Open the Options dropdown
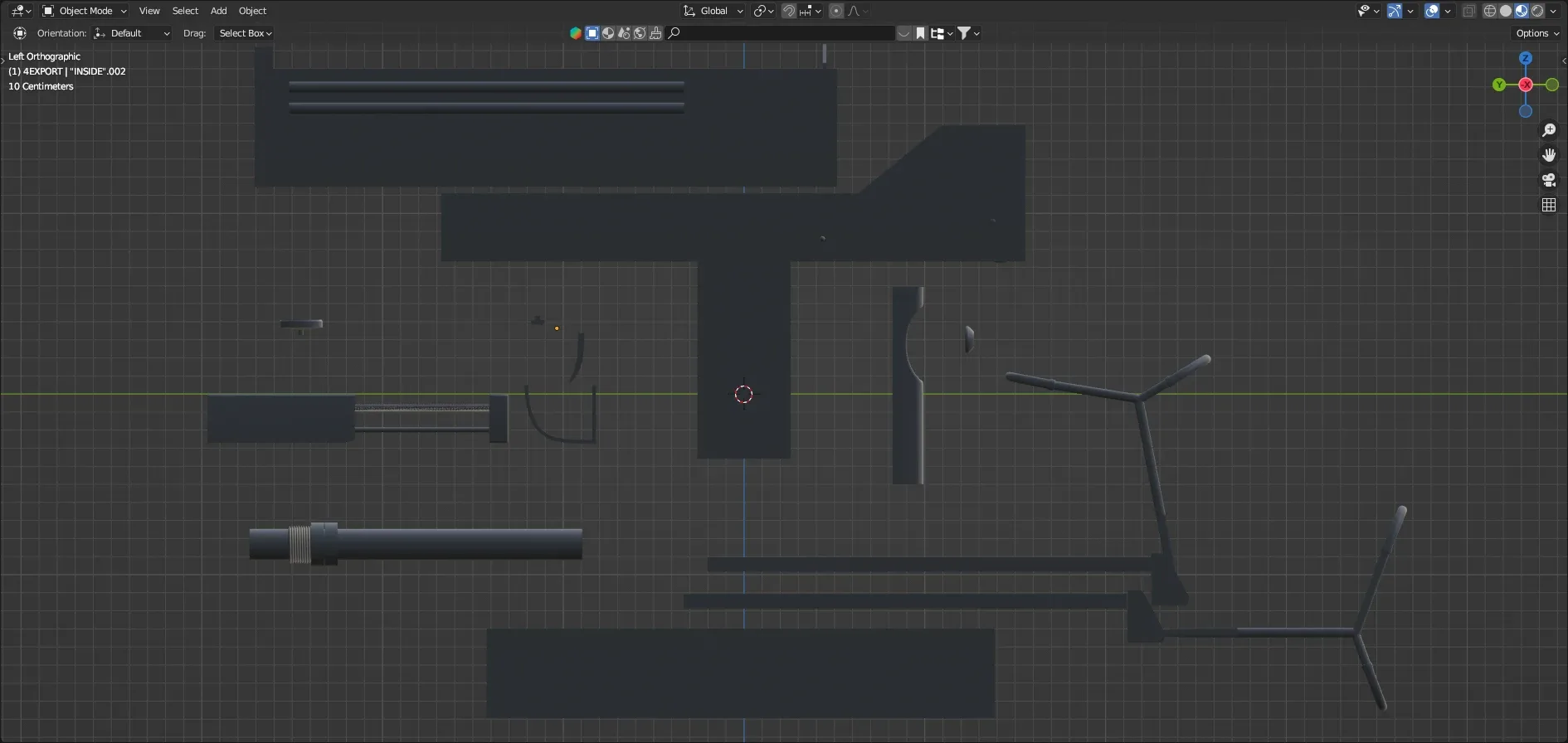1568x743 pixels. (x=1537, y=33)
